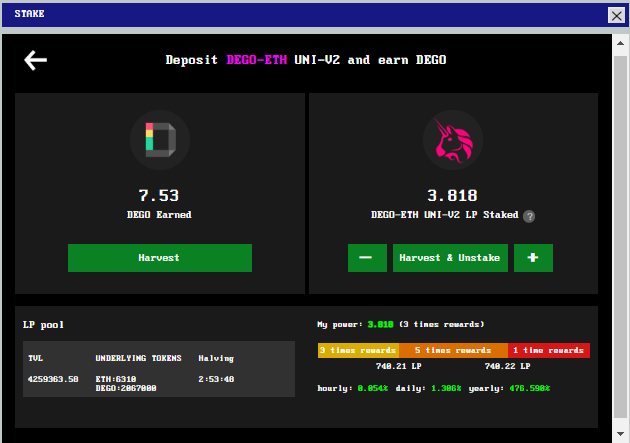The height and width of the screenshot is (443, 630).
Task: Click the DEGO-ETH UNI-V2 LP Staked label
Action: [444, 215]
